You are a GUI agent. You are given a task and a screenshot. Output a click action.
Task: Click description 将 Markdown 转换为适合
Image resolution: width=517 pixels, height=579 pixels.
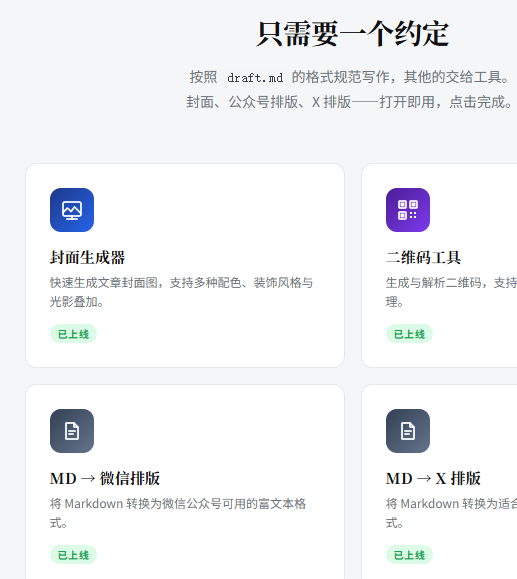coord(451,513)
